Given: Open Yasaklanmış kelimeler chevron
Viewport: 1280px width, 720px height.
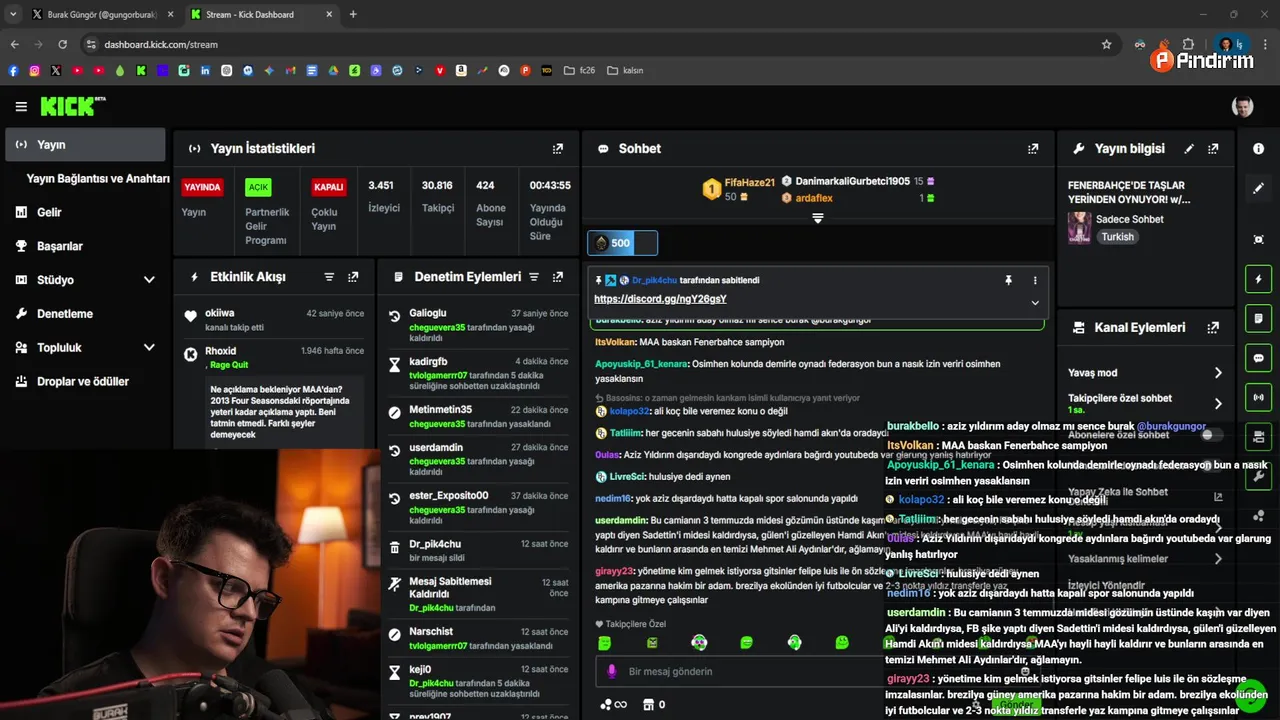Looking at the screenshot, I should 1218,559.
